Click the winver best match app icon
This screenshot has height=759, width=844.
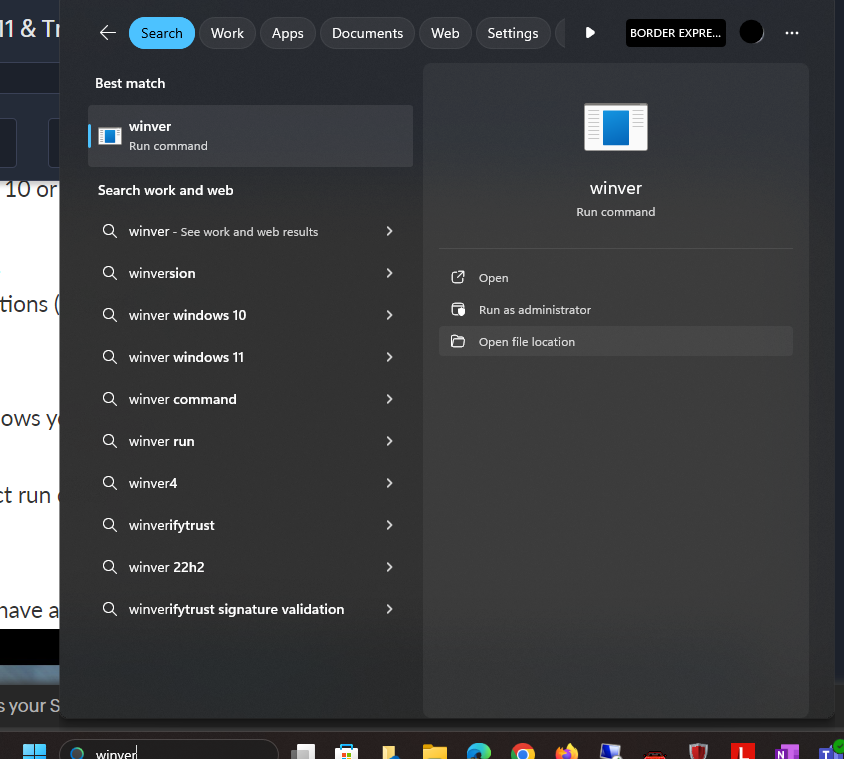coord(110,136)
